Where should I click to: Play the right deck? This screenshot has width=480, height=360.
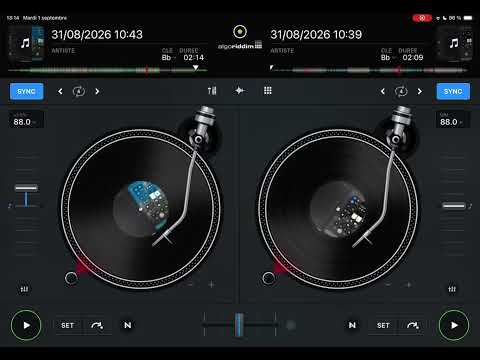[x=454, y=325]
